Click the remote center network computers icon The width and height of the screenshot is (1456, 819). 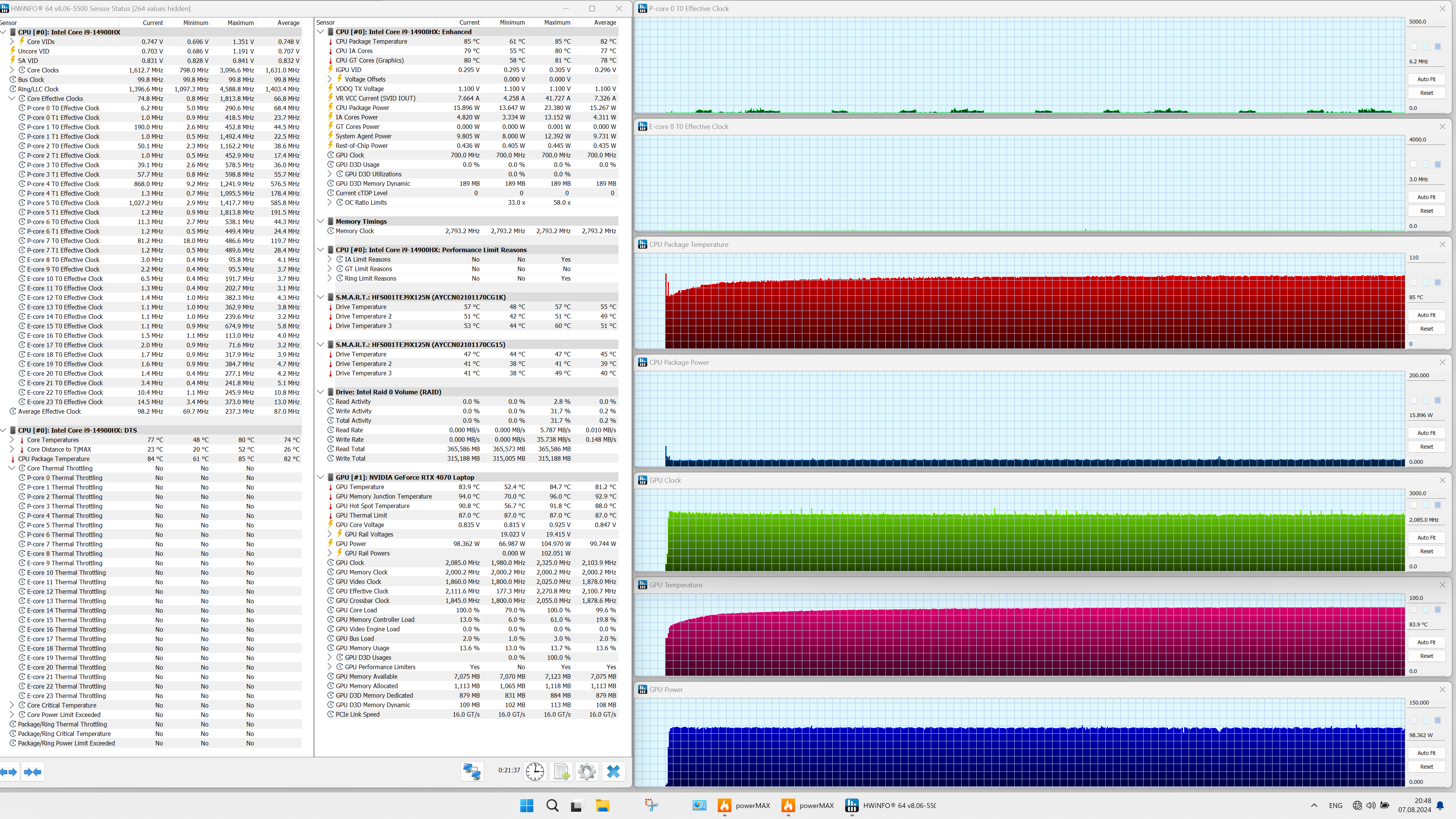[x=472, y=771]
